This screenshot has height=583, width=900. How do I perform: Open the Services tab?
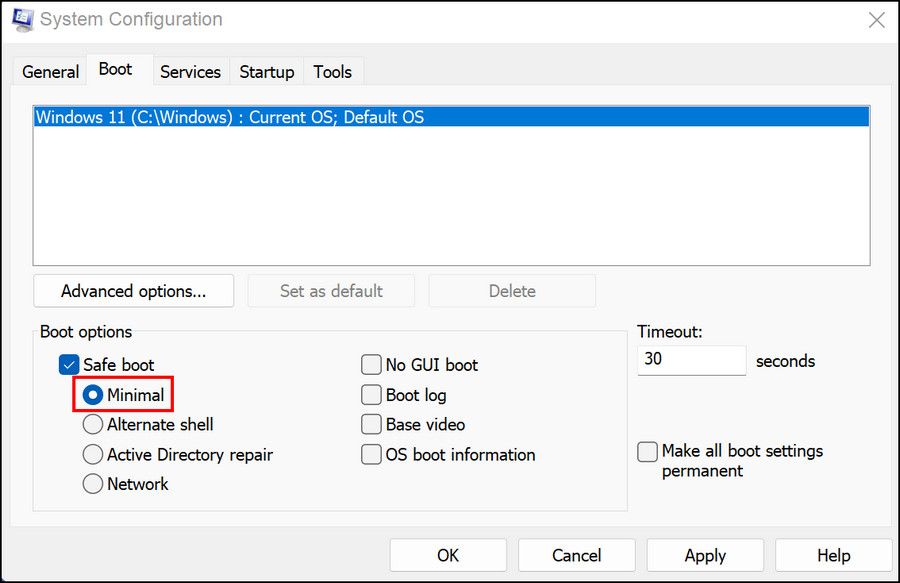(x=190, y=72)
